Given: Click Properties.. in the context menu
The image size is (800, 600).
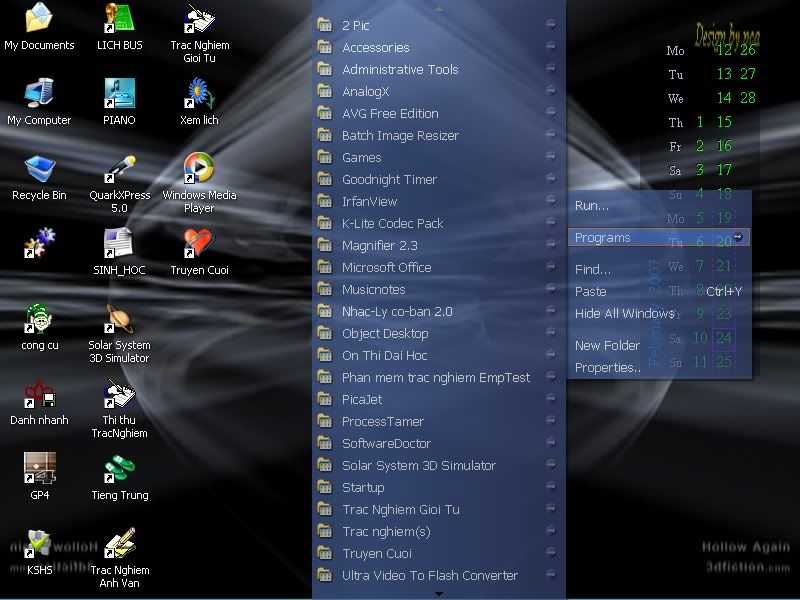Looking at the screenshot, I should tap(608, 368).
